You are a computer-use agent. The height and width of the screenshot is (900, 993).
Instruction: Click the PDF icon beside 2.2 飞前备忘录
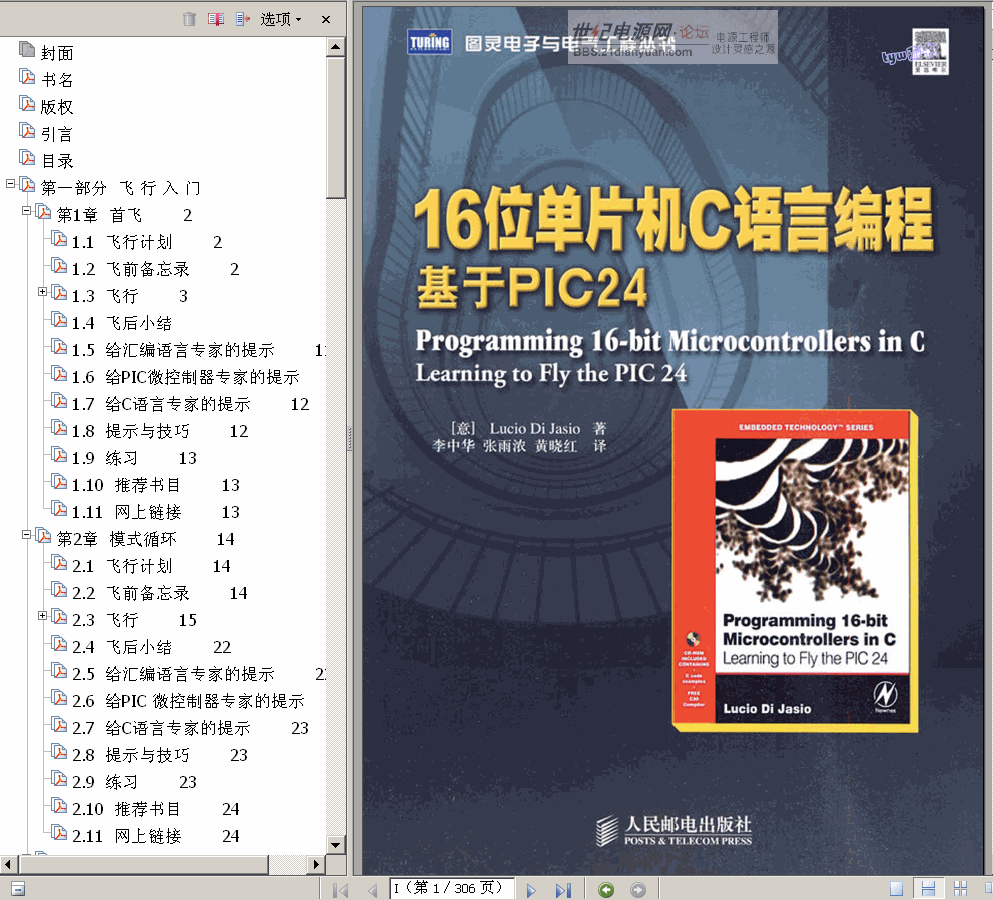(x=59, y=590)
